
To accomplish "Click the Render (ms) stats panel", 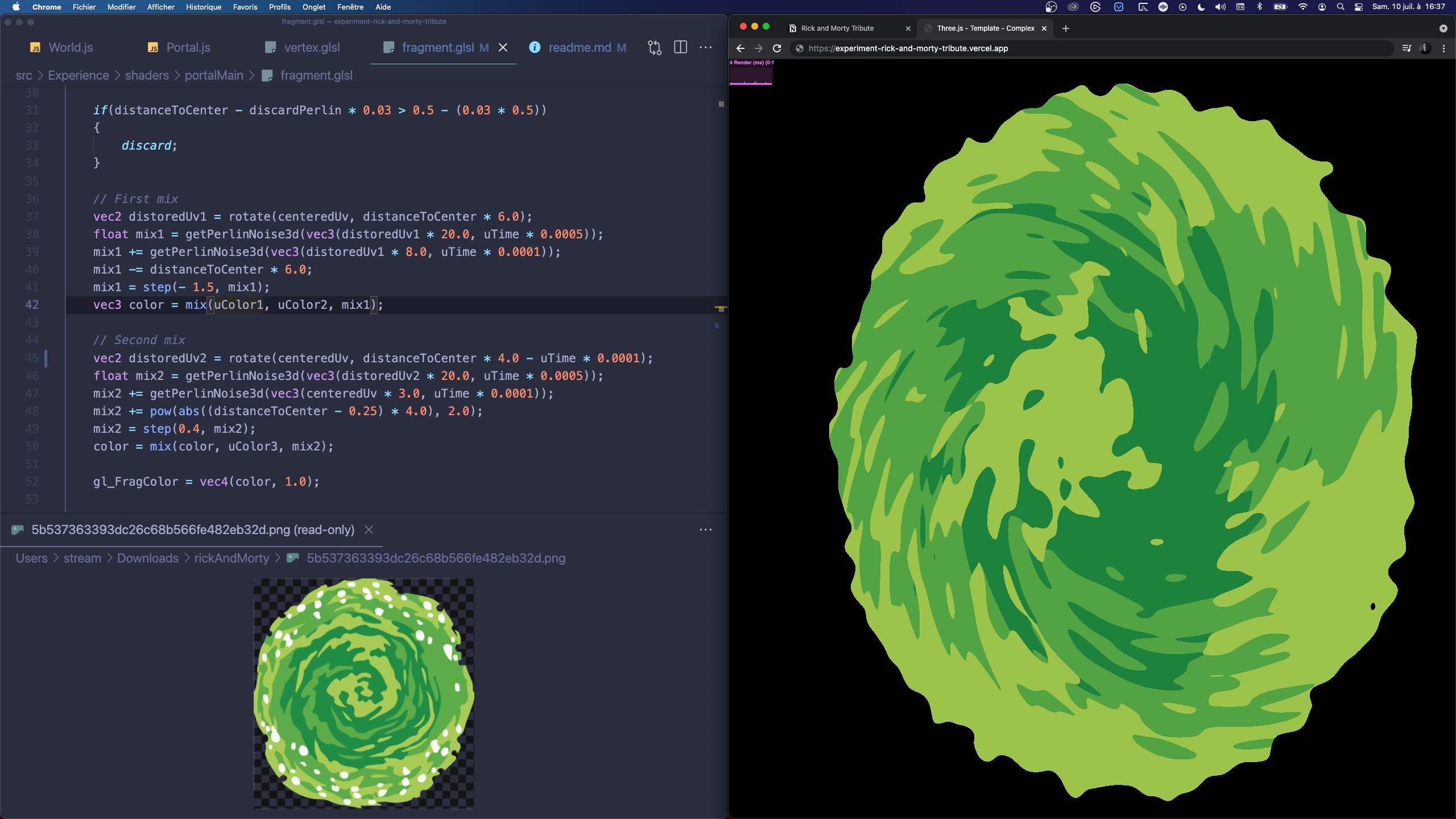I will pyautogui.click(x=751, y=72).
